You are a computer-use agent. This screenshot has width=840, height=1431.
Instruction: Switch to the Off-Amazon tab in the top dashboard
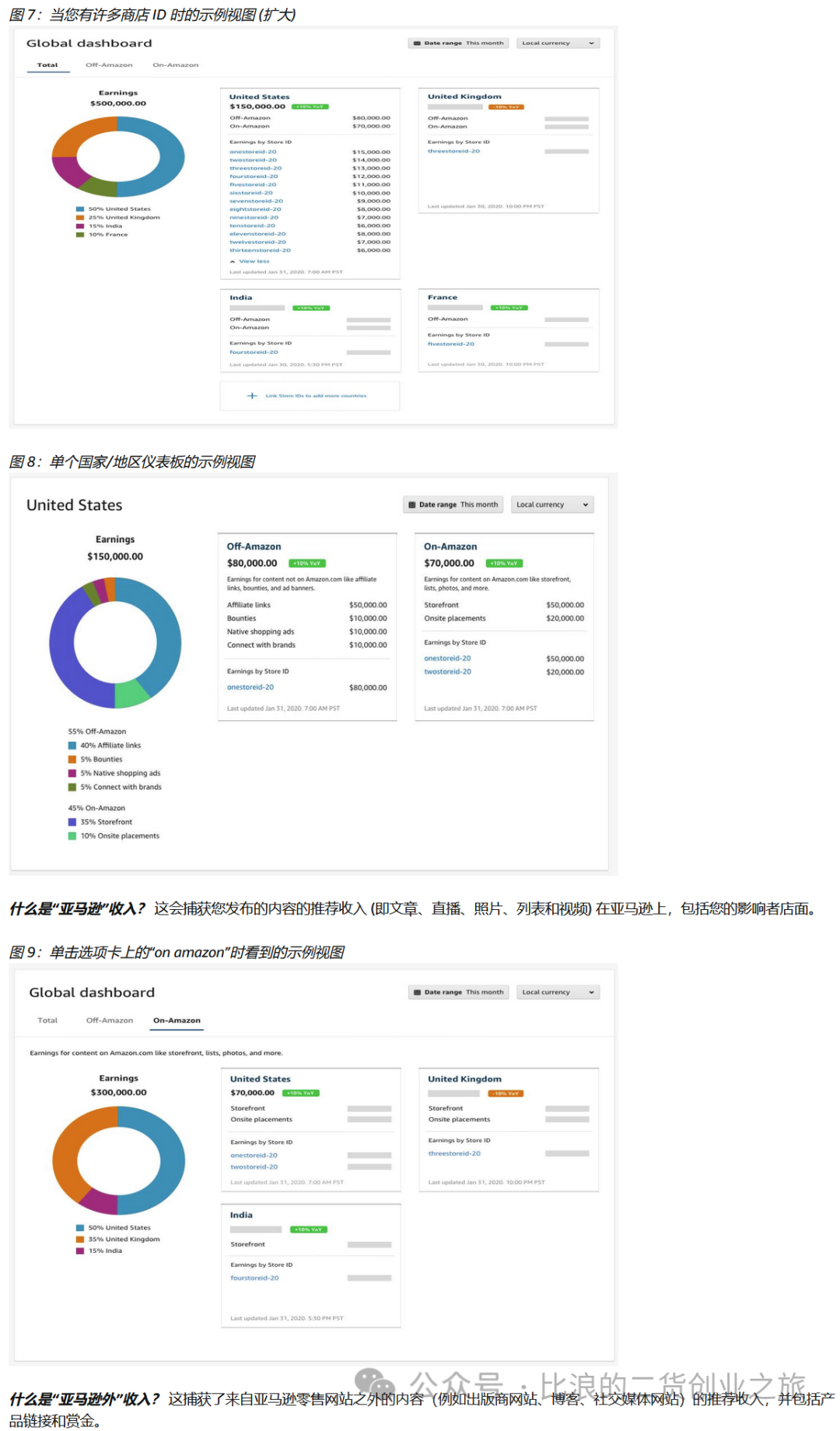[109, 65]
